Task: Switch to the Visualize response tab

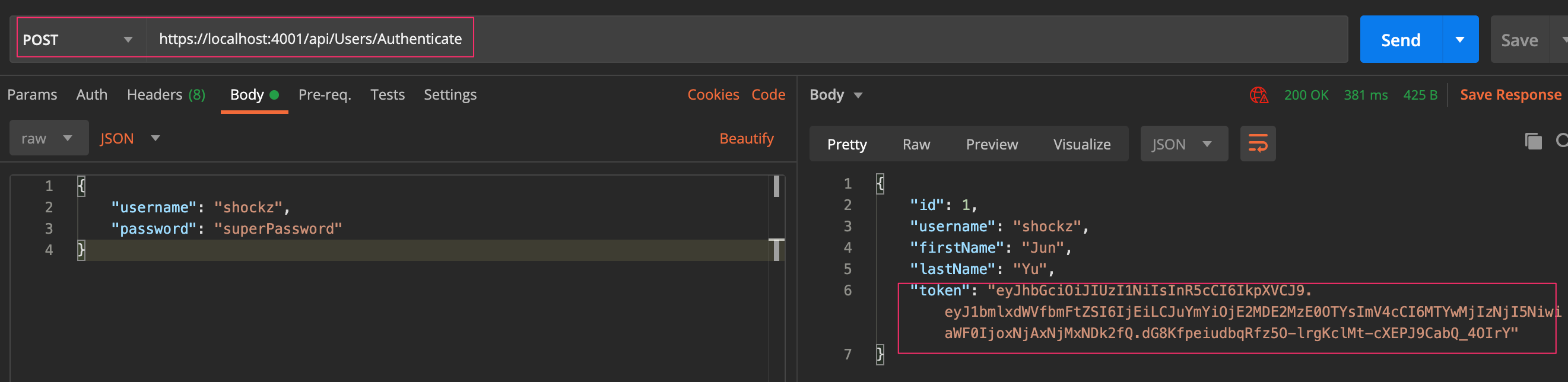Action: click(x=1081, y=144)
